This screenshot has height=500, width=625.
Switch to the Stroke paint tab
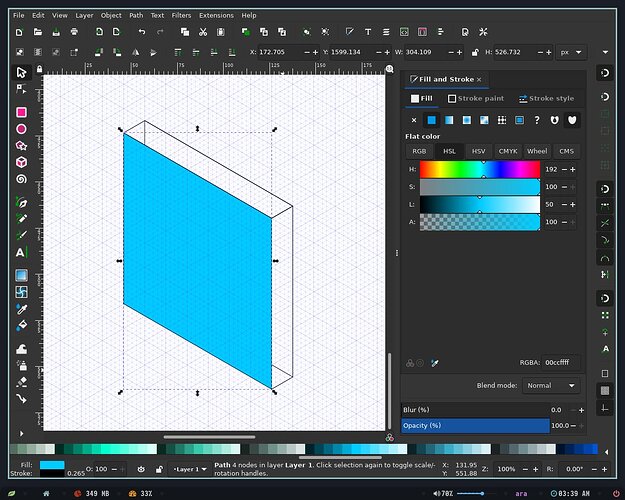pos(476,98)
